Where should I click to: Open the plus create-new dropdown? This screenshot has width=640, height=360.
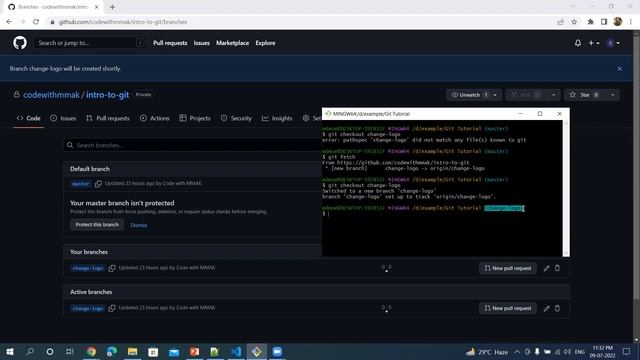[x=593, y=43]
